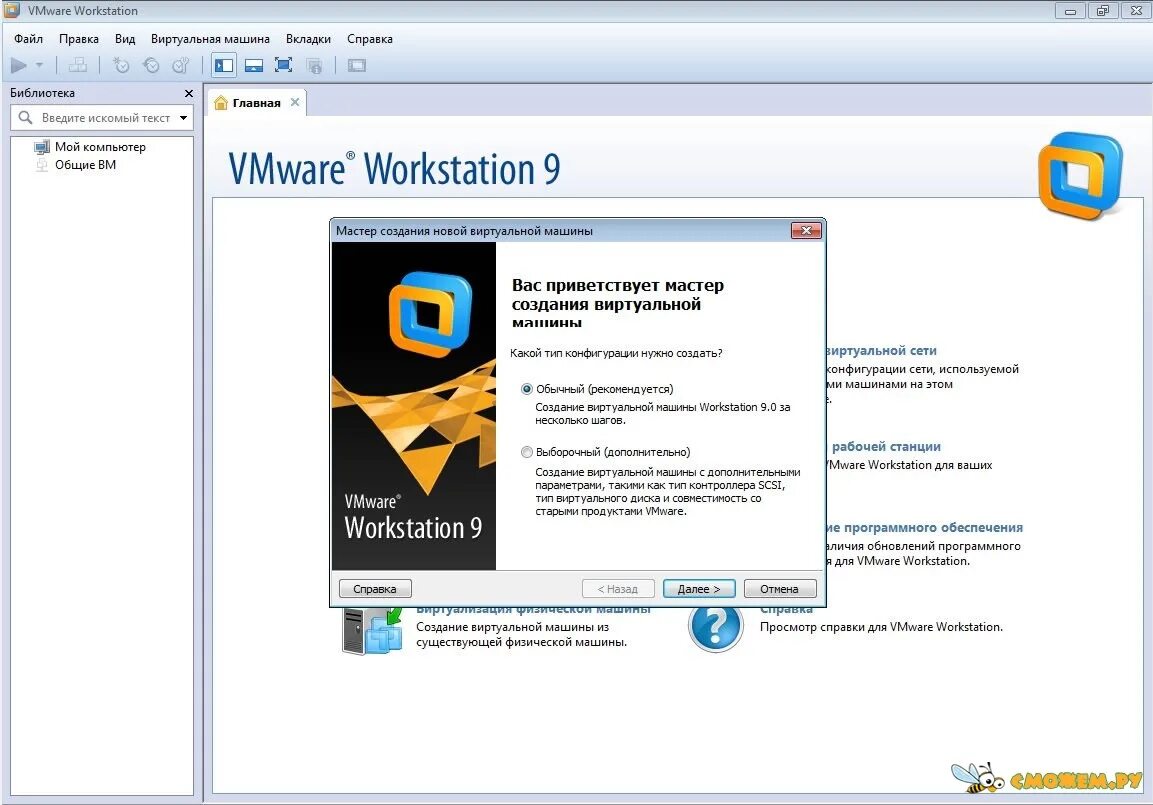Choose the Выборочный (дополнительно) configuration option

pos(527,452)
